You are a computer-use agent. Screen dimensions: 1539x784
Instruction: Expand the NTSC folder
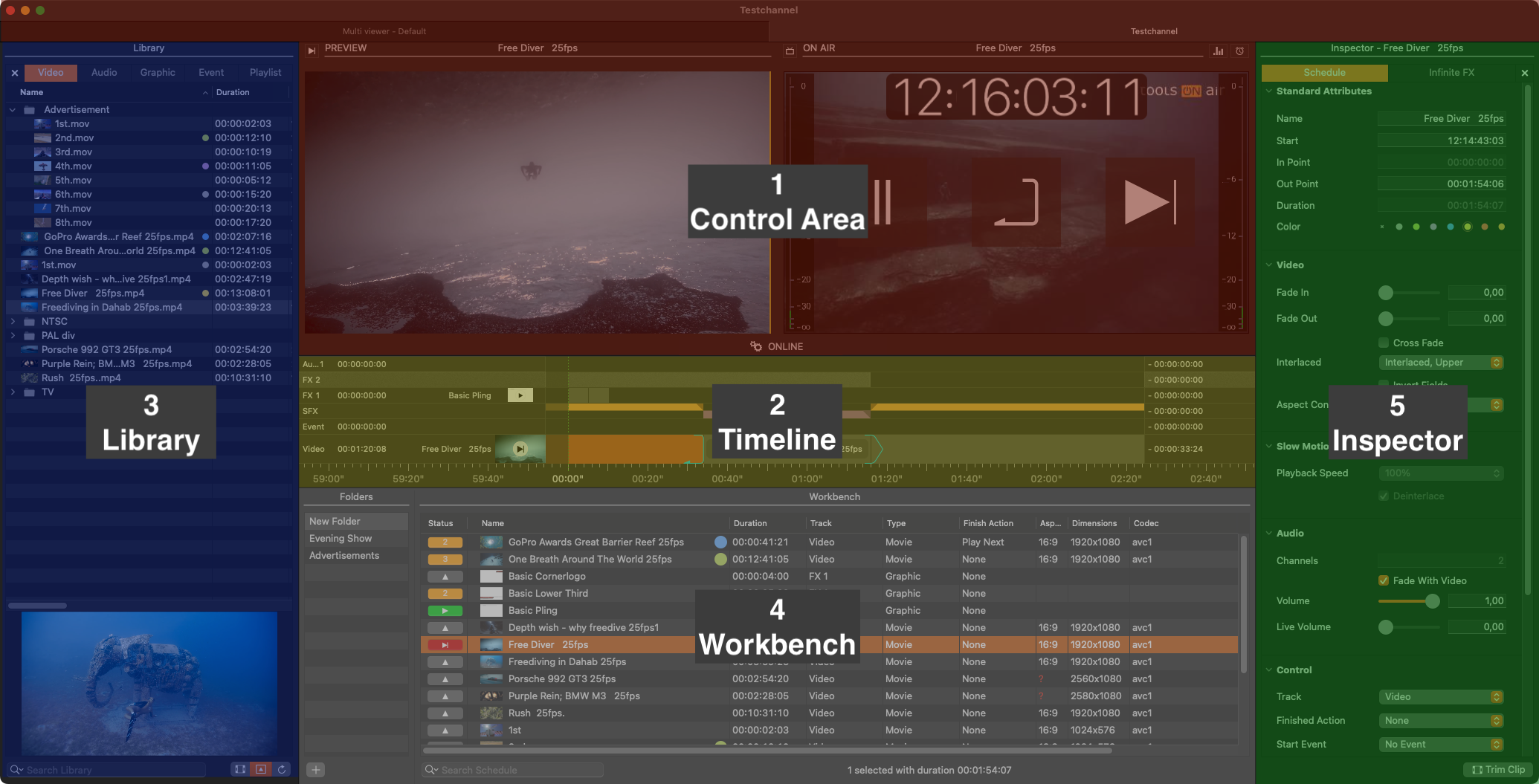(13, 322)
